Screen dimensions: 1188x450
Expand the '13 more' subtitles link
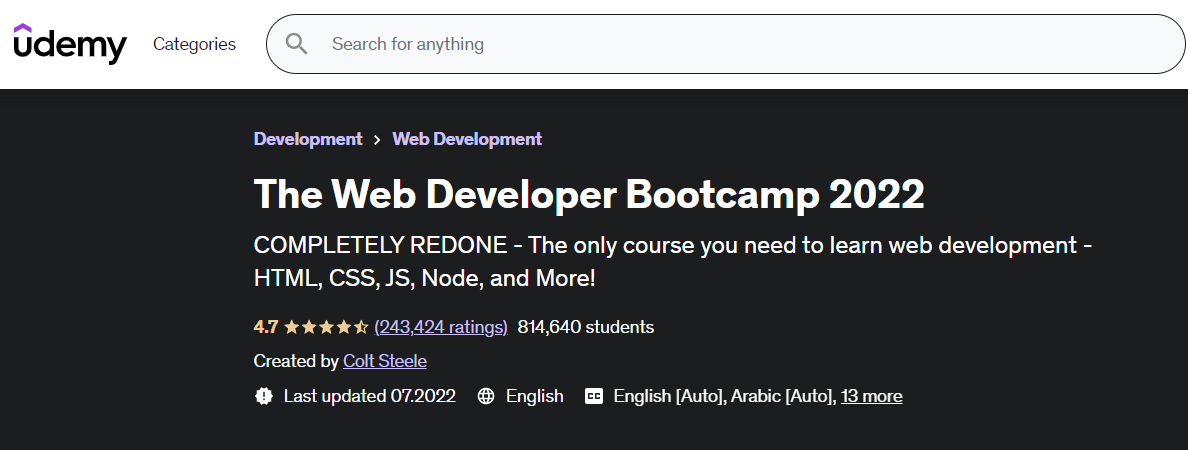871,395
